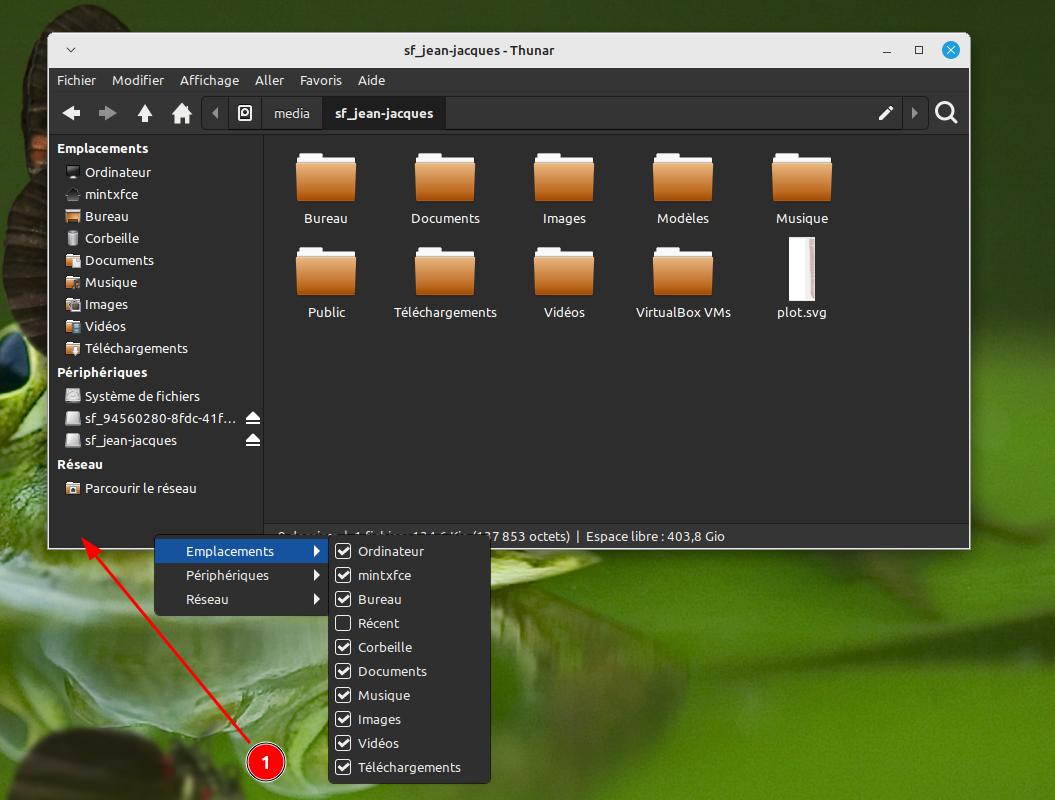Image resolution: width=1055 pixels, height=800 pixels.
Task: Open the Aide menu
Action: coord(371,80)
